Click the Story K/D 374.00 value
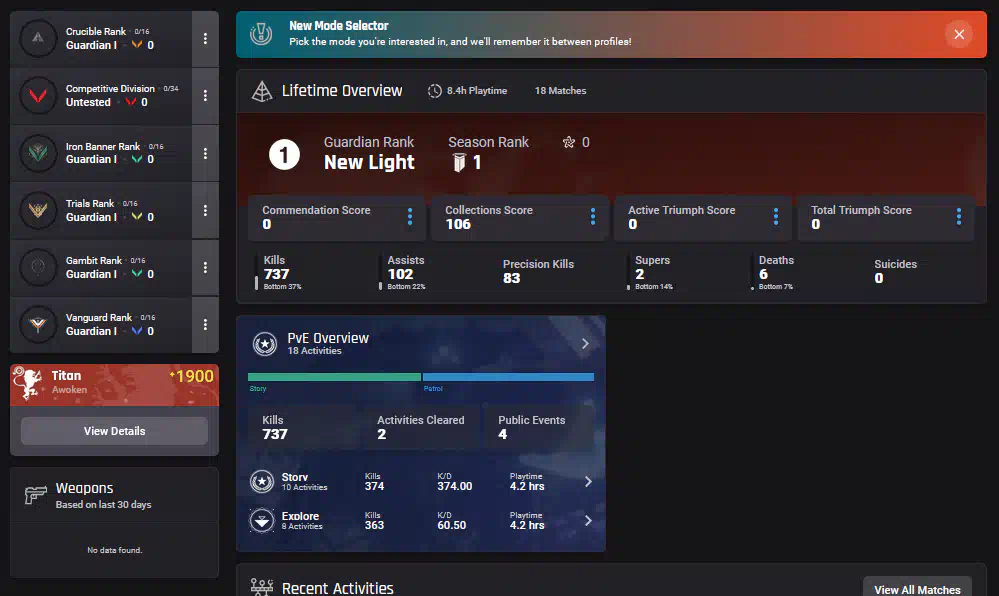999x596 pixels. pos(455,486)
